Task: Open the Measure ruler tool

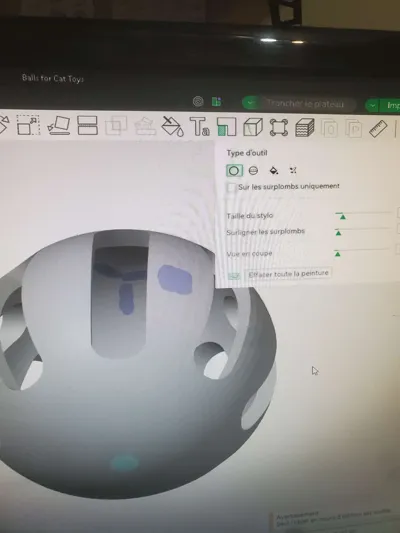Action: point(378,129)
